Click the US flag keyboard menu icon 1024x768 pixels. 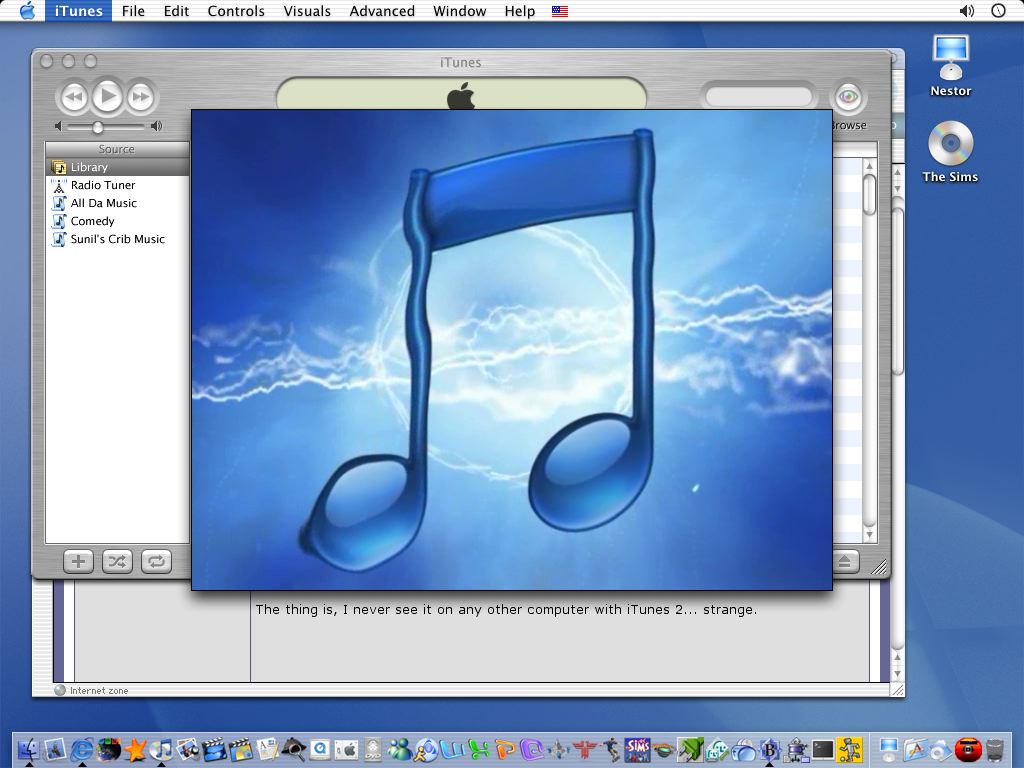560,11
